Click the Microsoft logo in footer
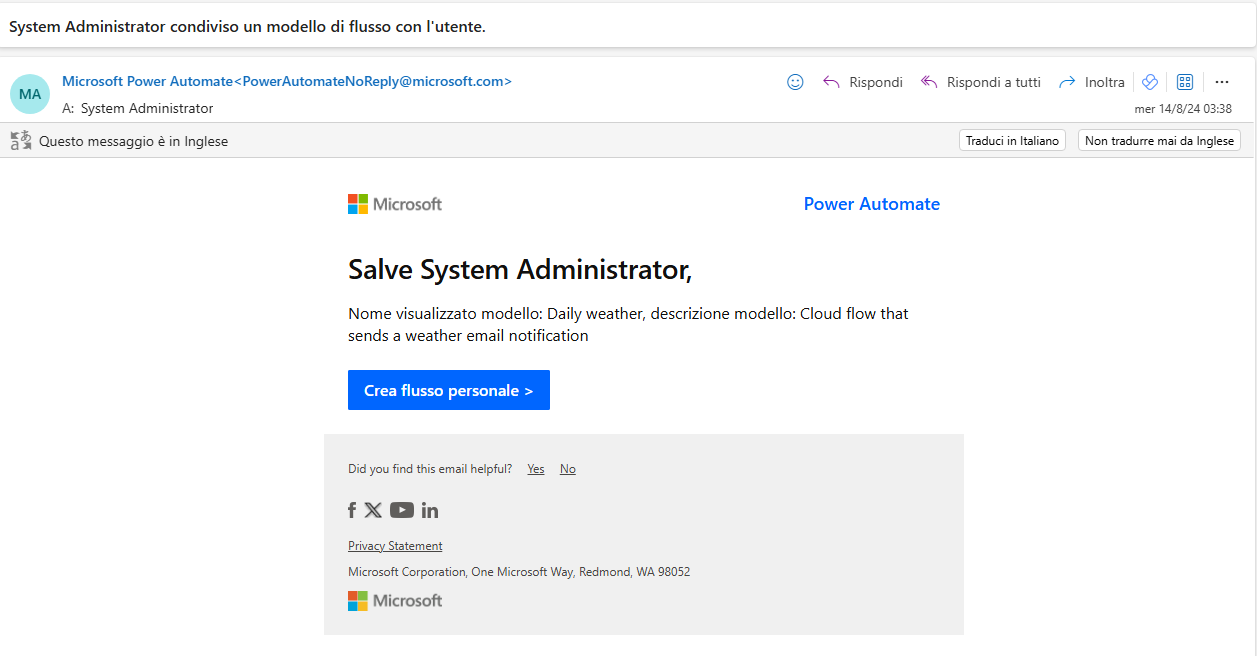This screenshot has width=1257, height=656. [x=395, y=601]
